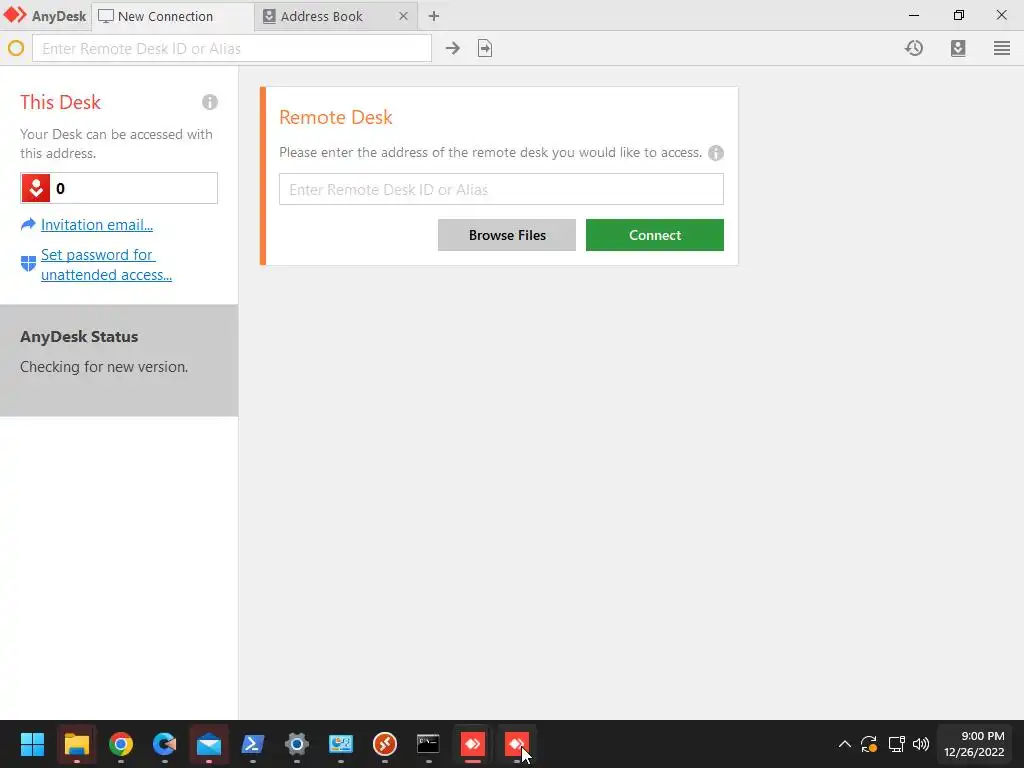Screen dimensions: 1024x768
Task: Click the network tray icon
Action: click(896, 744)
